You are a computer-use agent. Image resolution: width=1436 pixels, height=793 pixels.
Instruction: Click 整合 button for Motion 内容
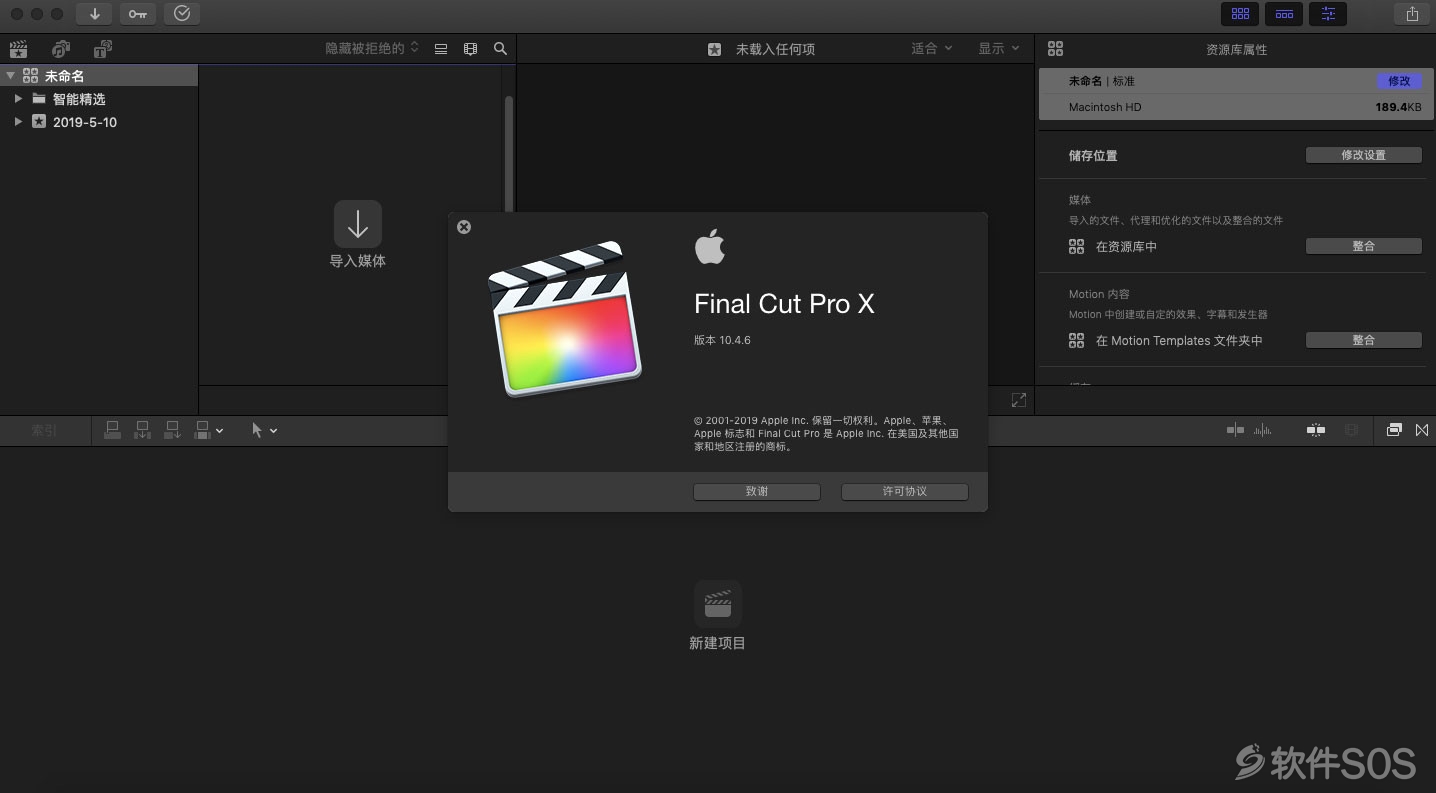point(1364,340)
